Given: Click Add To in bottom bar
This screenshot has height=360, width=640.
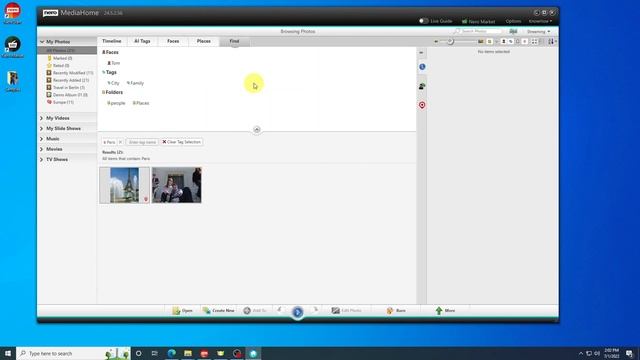Looking at the screenshot, I should [x=255, y=311].
